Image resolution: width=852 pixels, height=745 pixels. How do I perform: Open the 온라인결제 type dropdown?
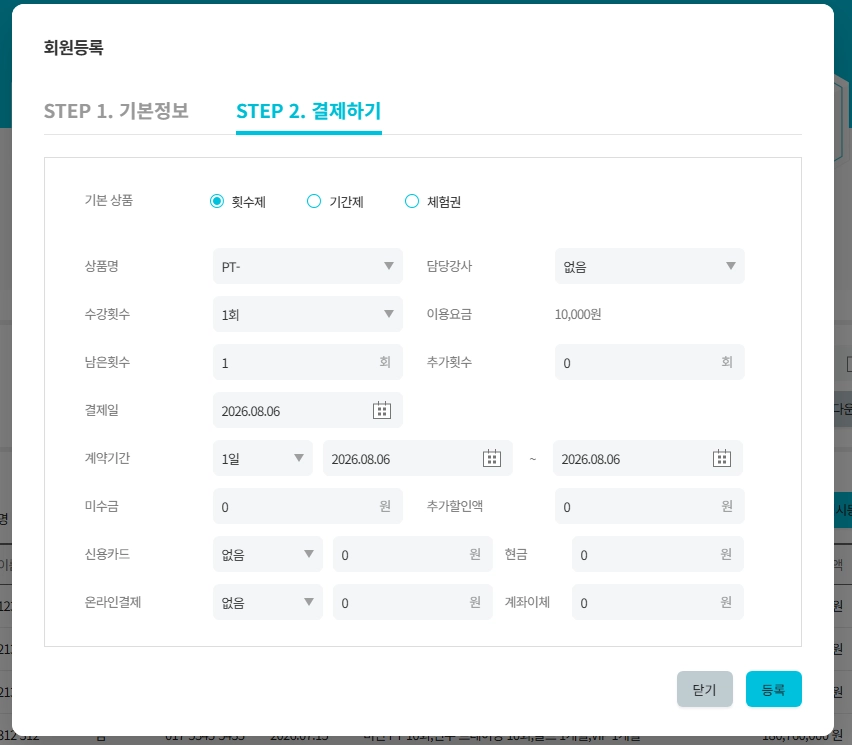pos(267,602)
